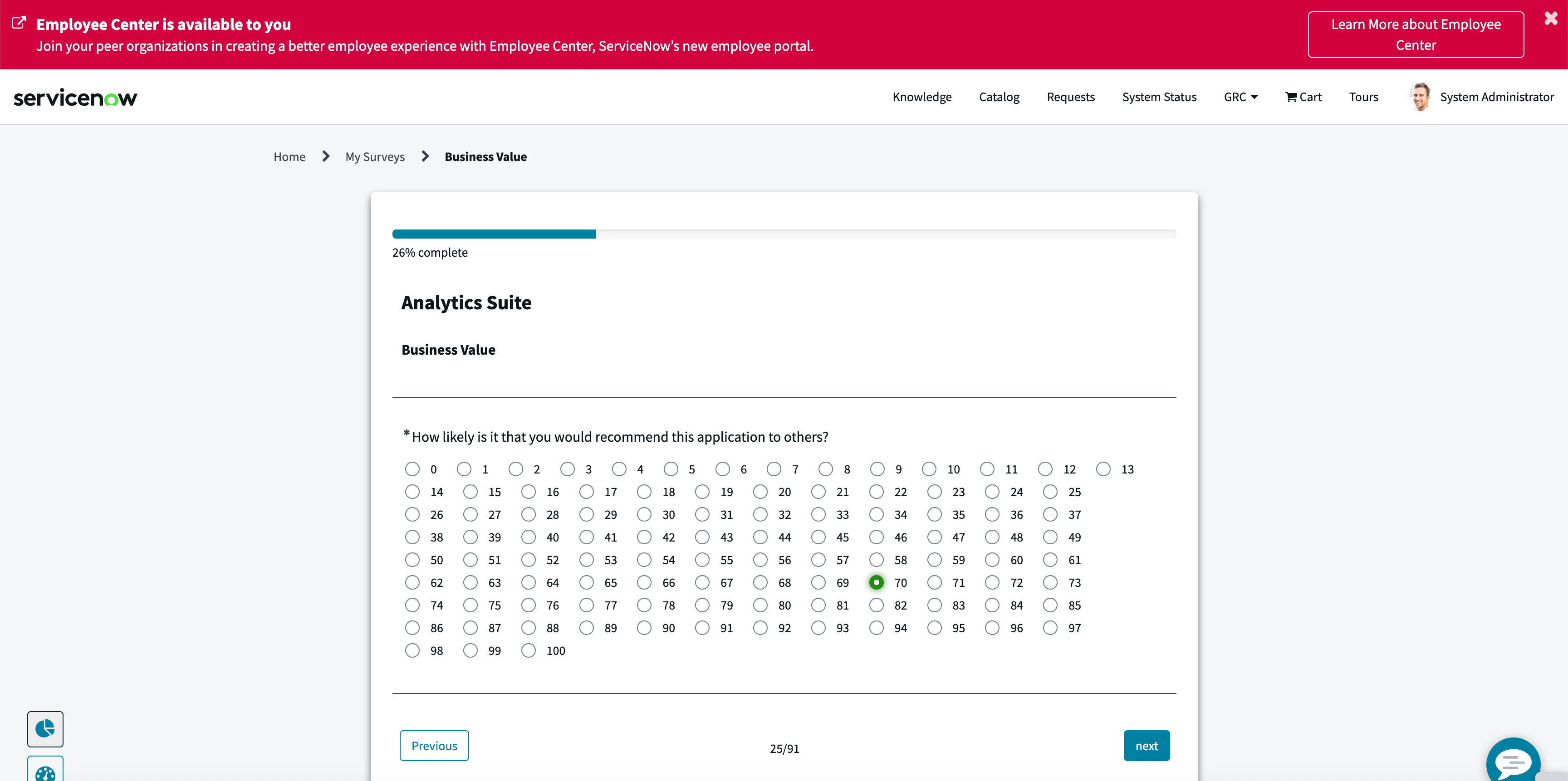The image size is (1568, 781).
Task: Select rating 5 radio button
Action: 671,469
